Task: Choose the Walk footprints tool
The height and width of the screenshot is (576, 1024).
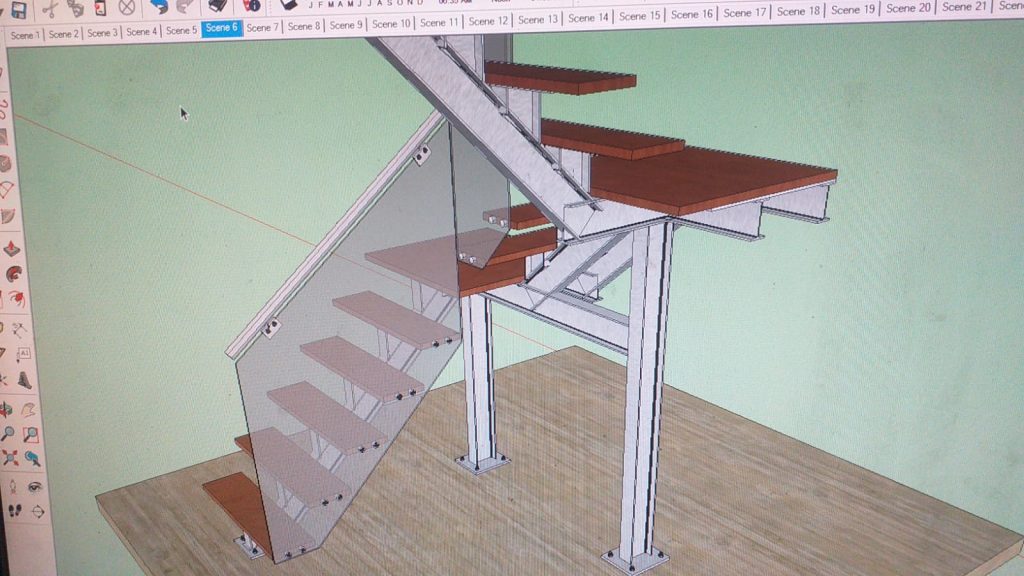Action: pos(14,510)
